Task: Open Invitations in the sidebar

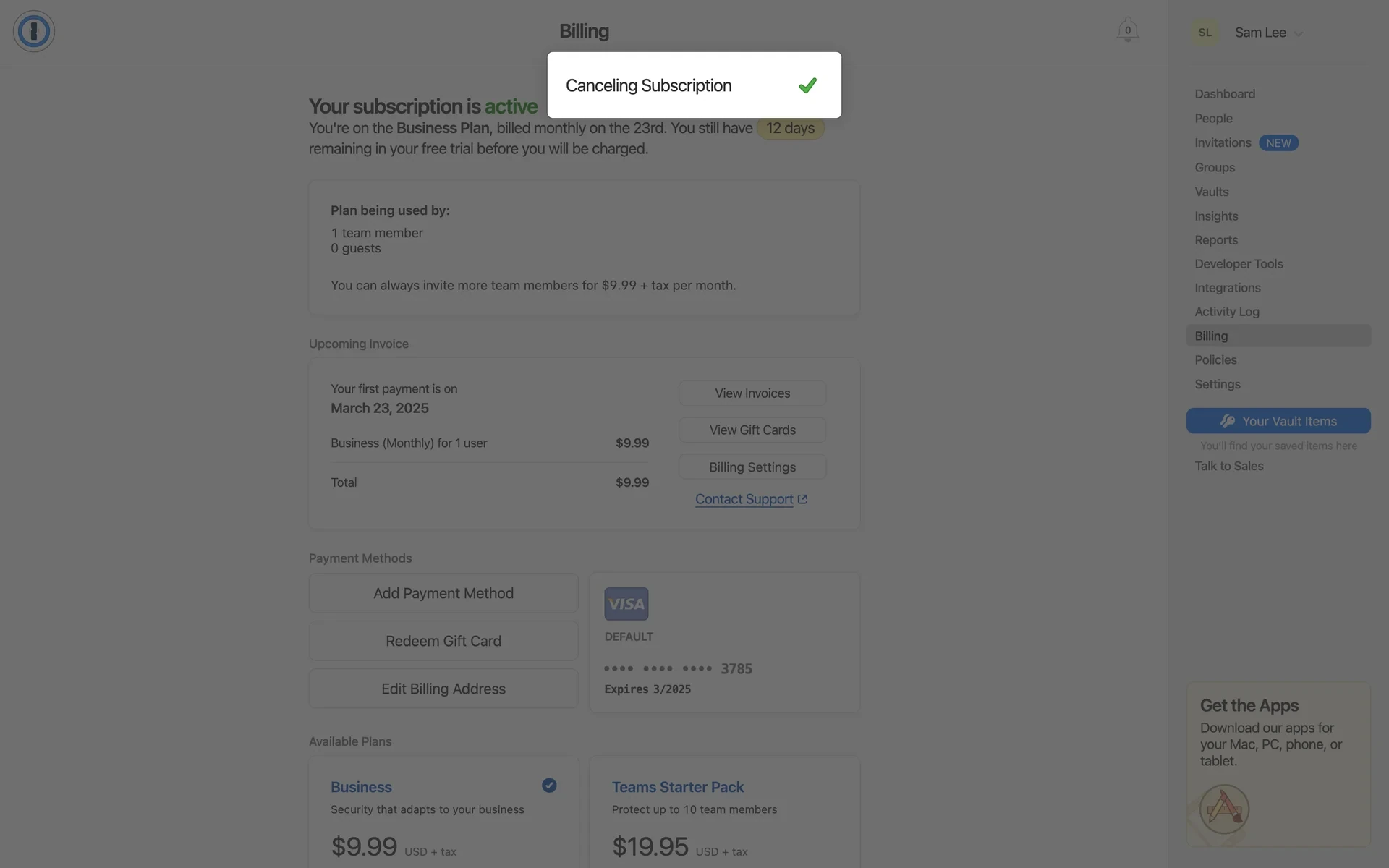Action: [x=1223, y=143]
